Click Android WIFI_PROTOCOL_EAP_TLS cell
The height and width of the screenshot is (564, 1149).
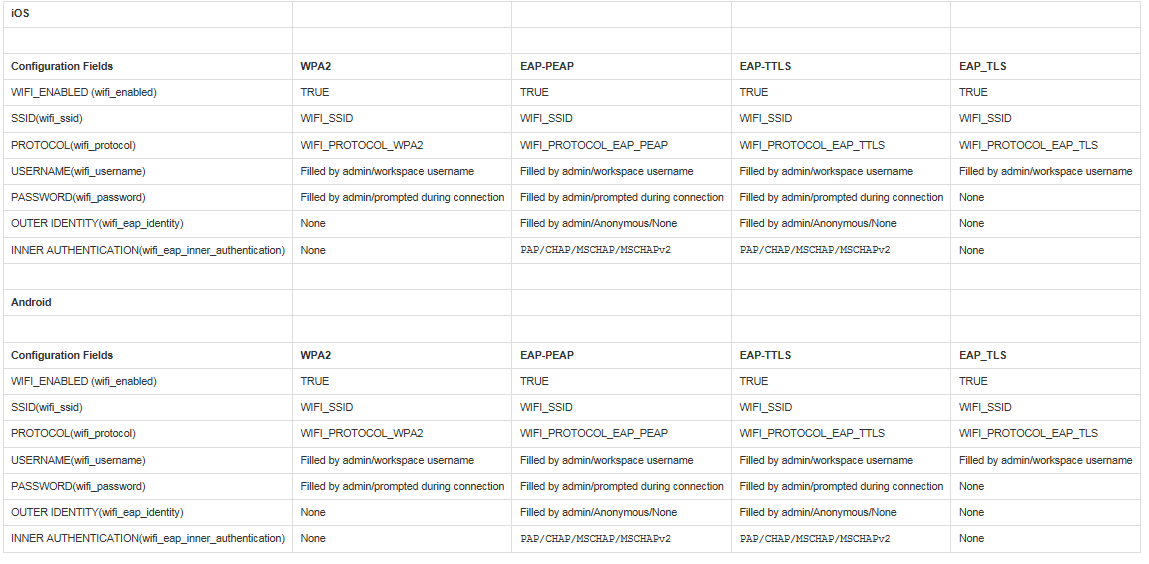[1046, 434]
